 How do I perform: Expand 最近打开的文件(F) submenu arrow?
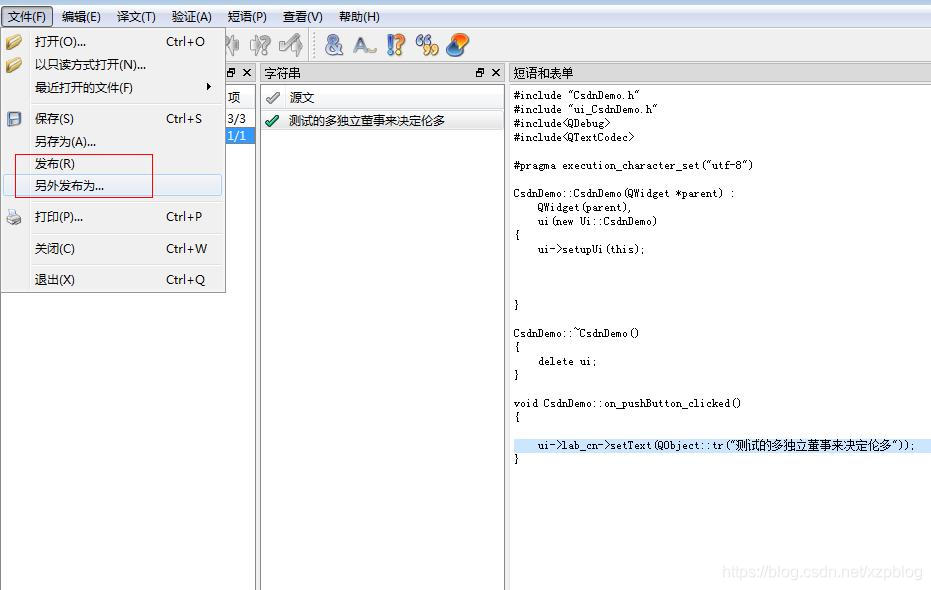click(x=208, y=87)
